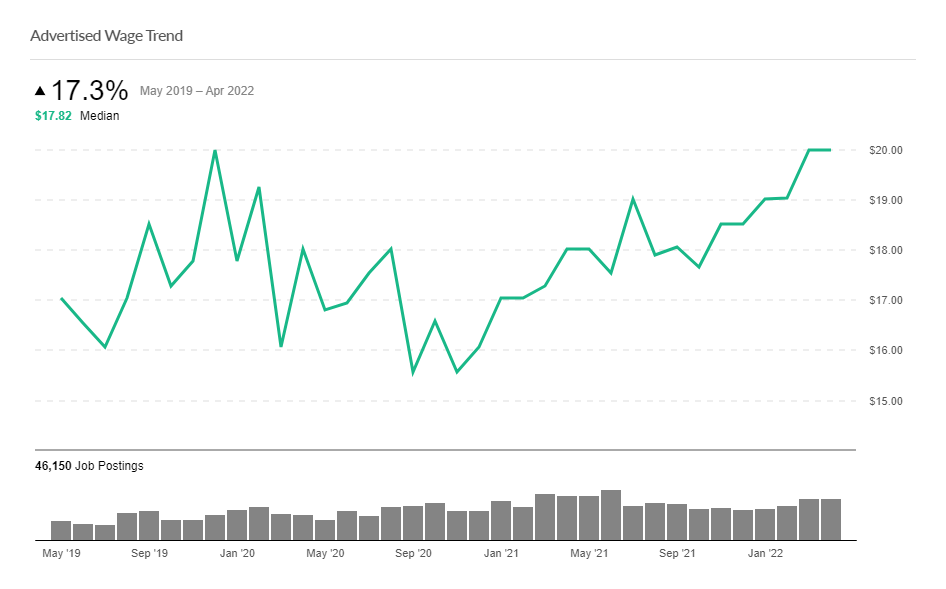Click the 46,150 Job Postings label
Viewport: 946px width, 589px height.
coord(89,466)
